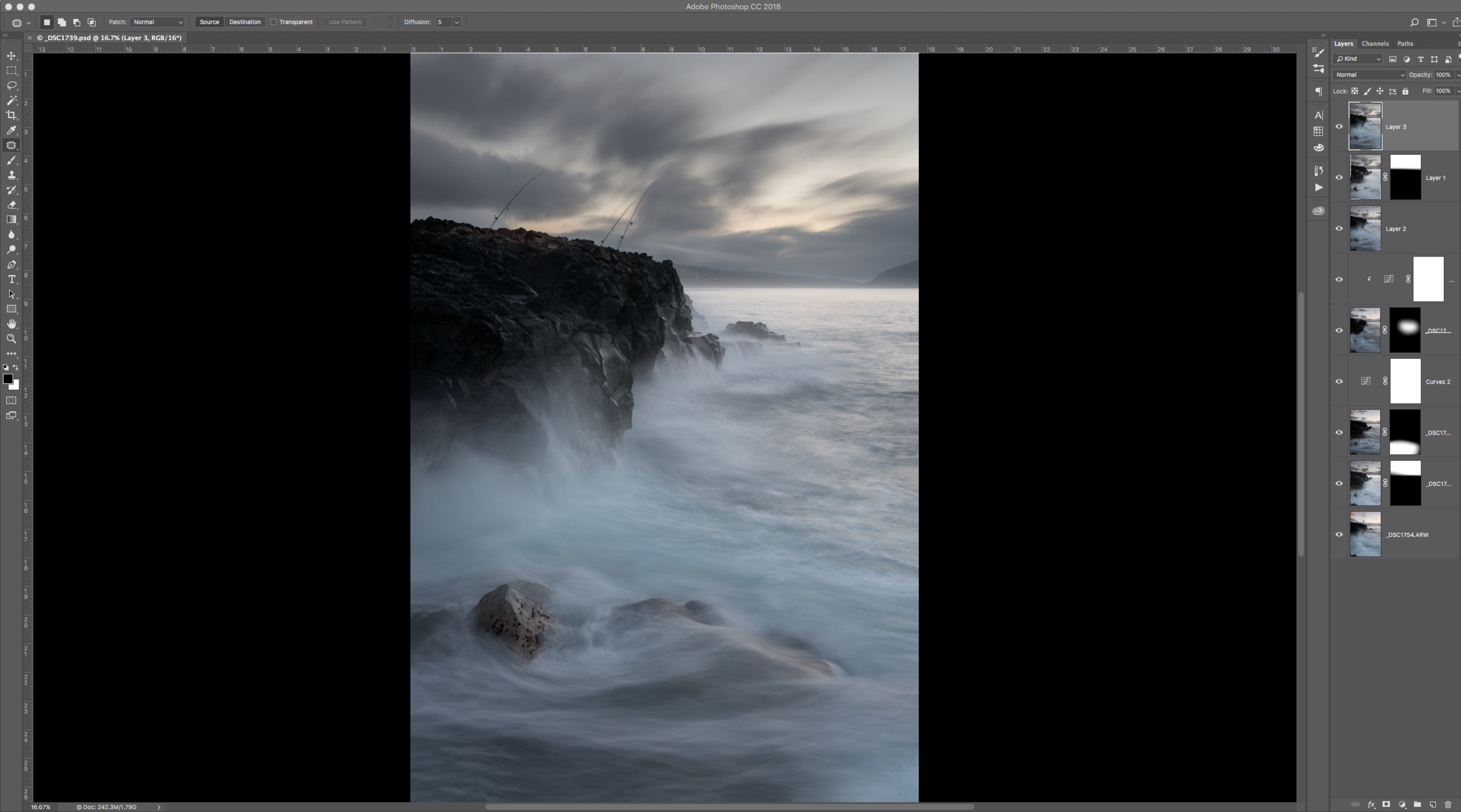Hide the Layer 1 layer
Screen dimensions: 1461x812
click(1339, 178)
